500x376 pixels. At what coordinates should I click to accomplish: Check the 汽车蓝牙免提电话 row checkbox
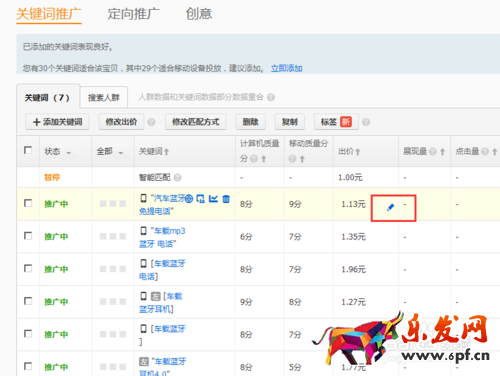pos(28,203)
